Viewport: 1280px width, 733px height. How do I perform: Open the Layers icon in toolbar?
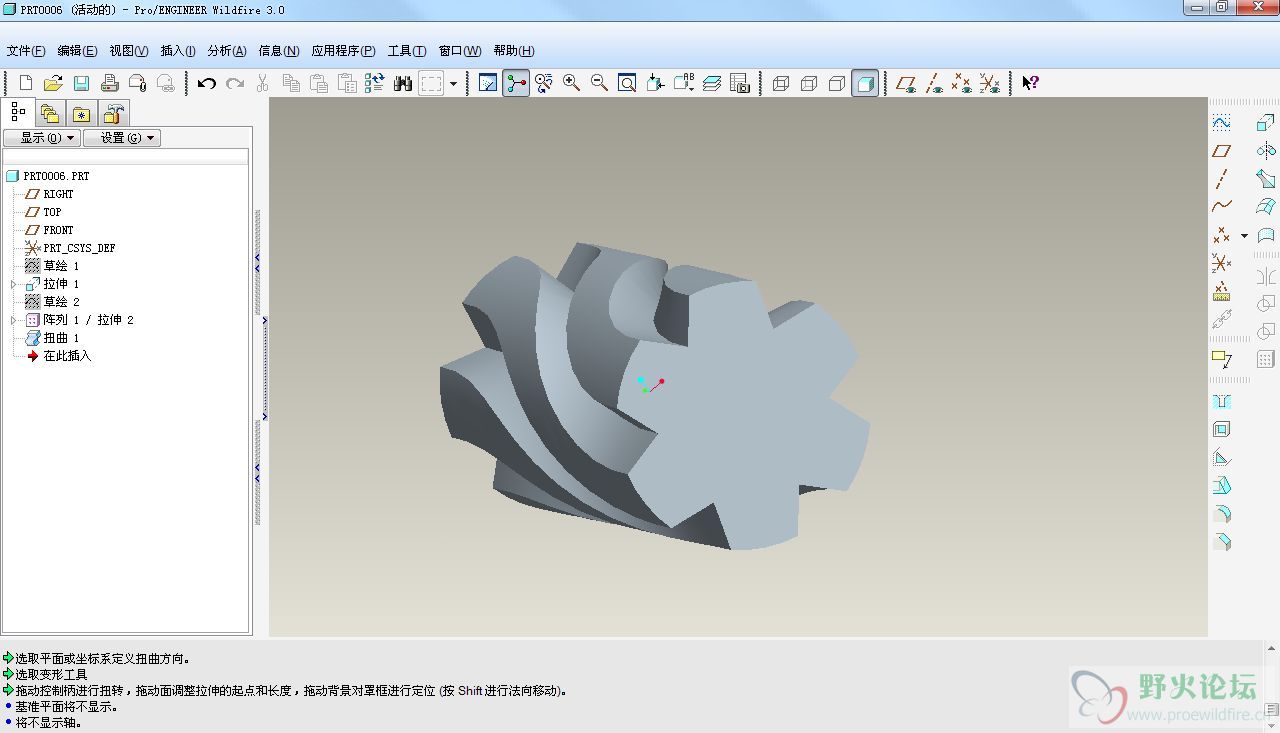711,83
